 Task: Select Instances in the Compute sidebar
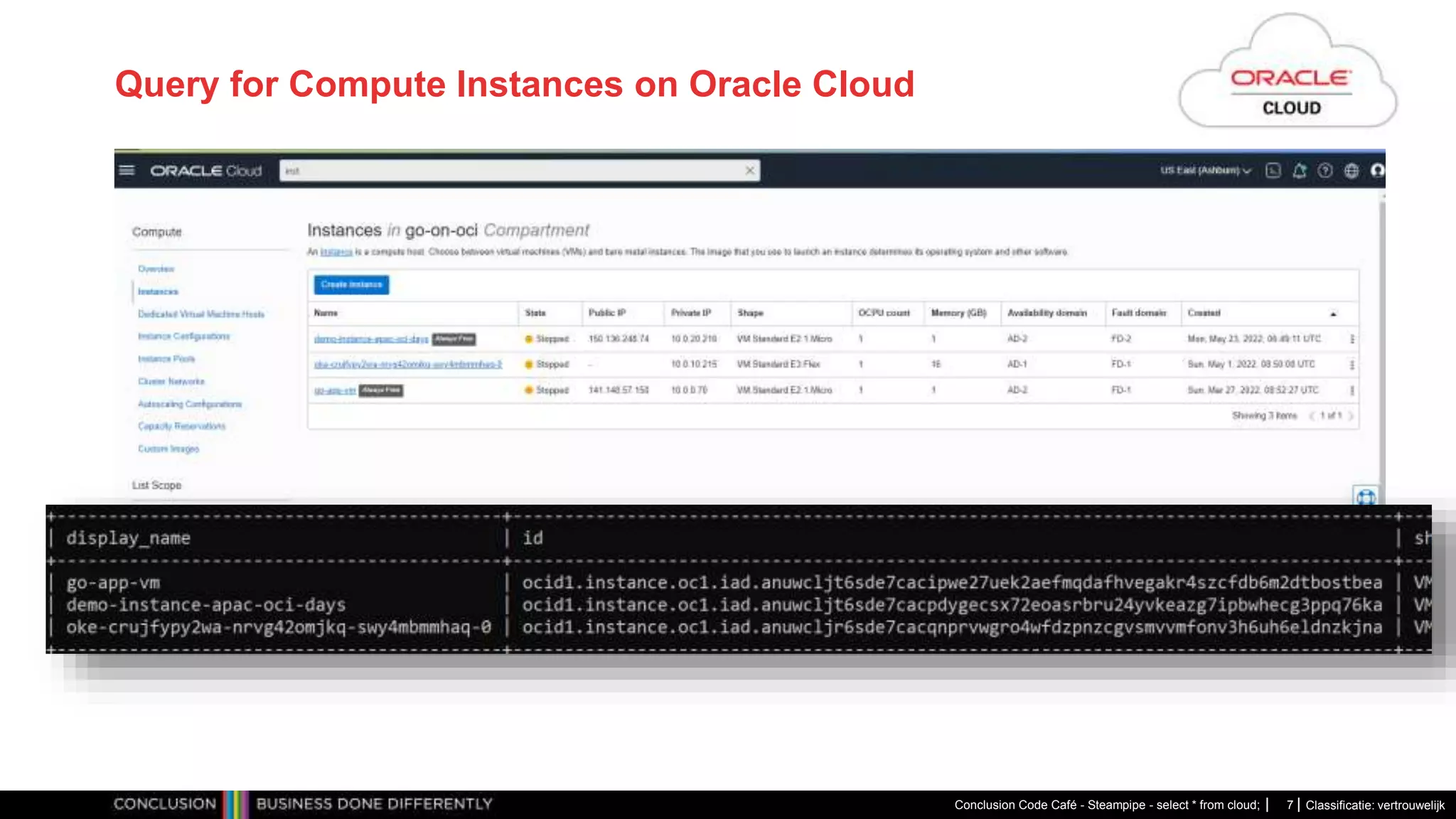pos(158,291)
